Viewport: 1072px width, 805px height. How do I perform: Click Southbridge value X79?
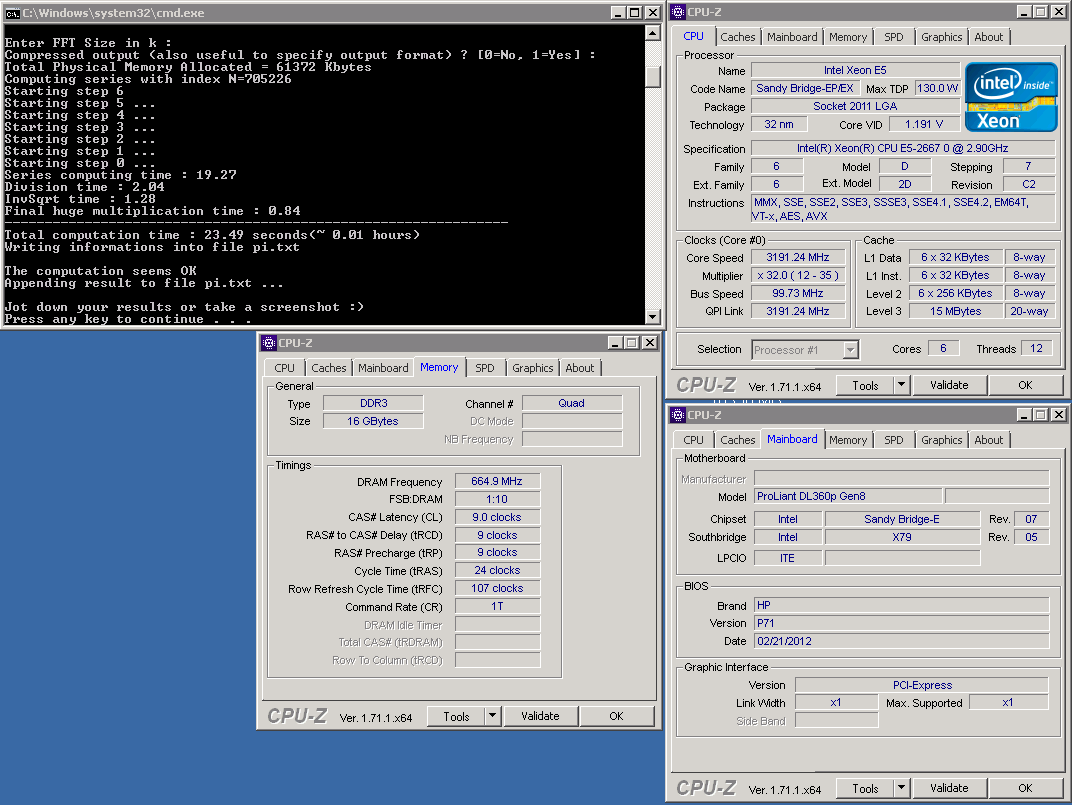click(x=902, y=537)
